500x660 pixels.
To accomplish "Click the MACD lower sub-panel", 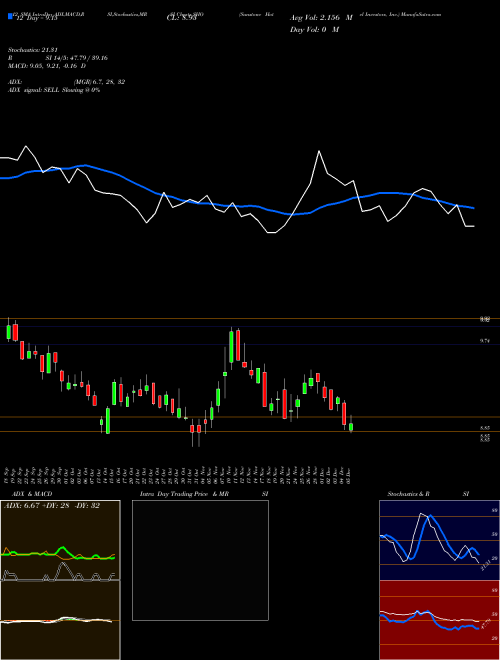I will tap(60, 620).
